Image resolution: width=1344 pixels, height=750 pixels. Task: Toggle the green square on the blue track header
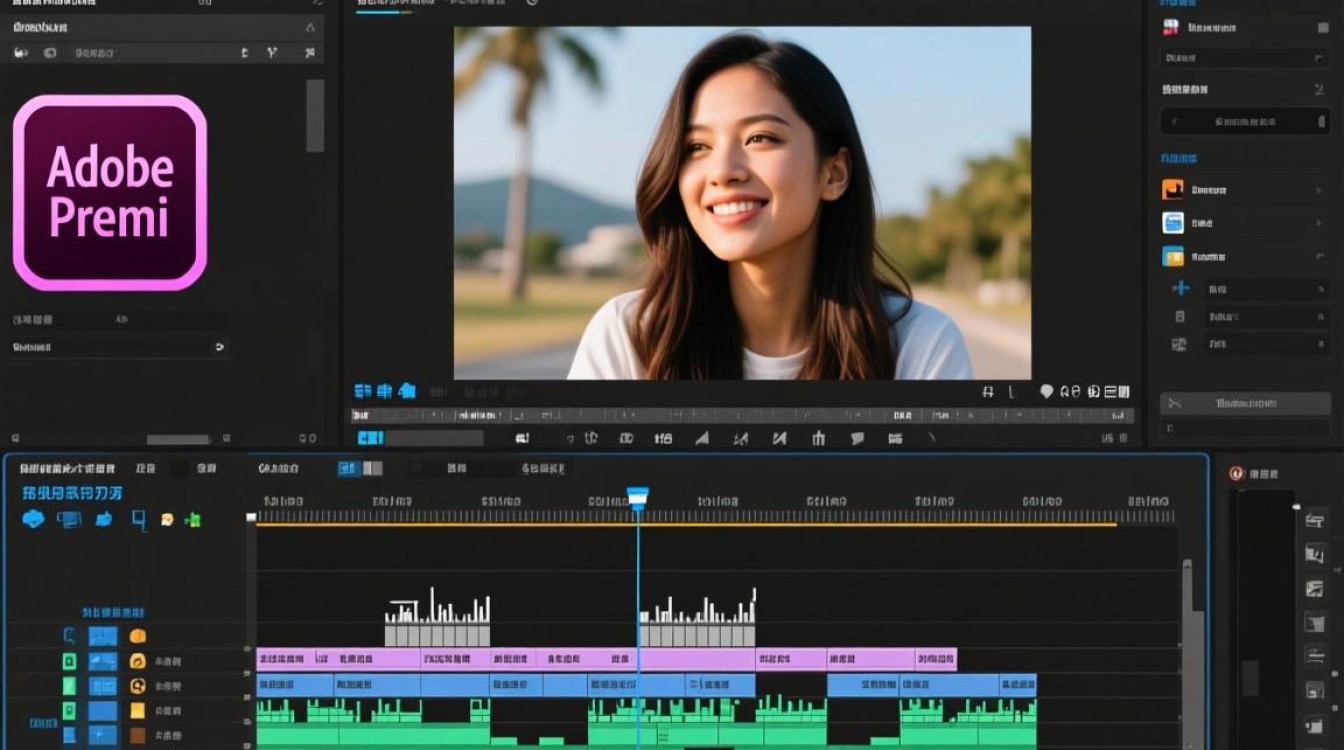pyautogui.click(x=69, y=686)
